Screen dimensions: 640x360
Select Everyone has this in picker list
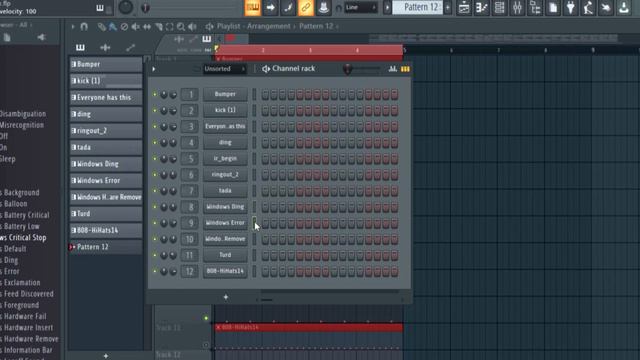[106, 98]
